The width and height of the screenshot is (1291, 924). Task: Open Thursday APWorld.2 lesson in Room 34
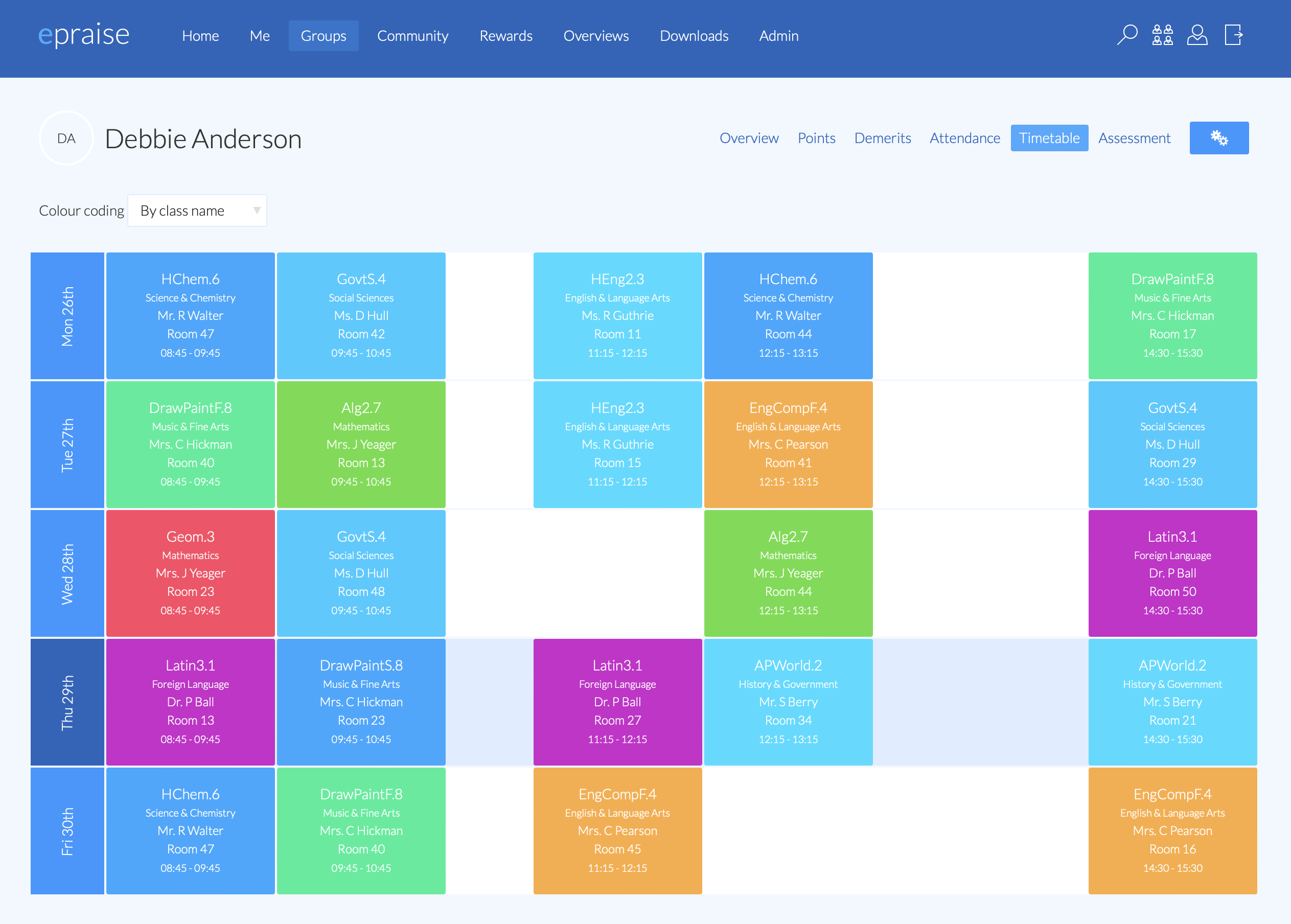pos(788,702)
